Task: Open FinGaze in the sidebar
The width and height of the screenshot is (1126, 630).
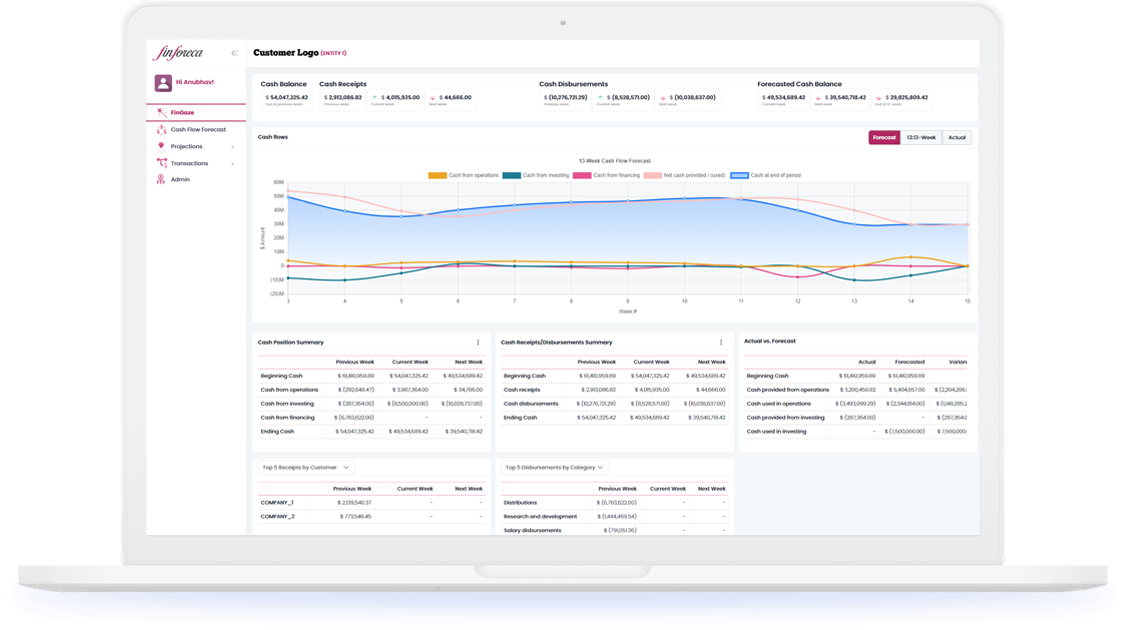Action: click(182, 112)
